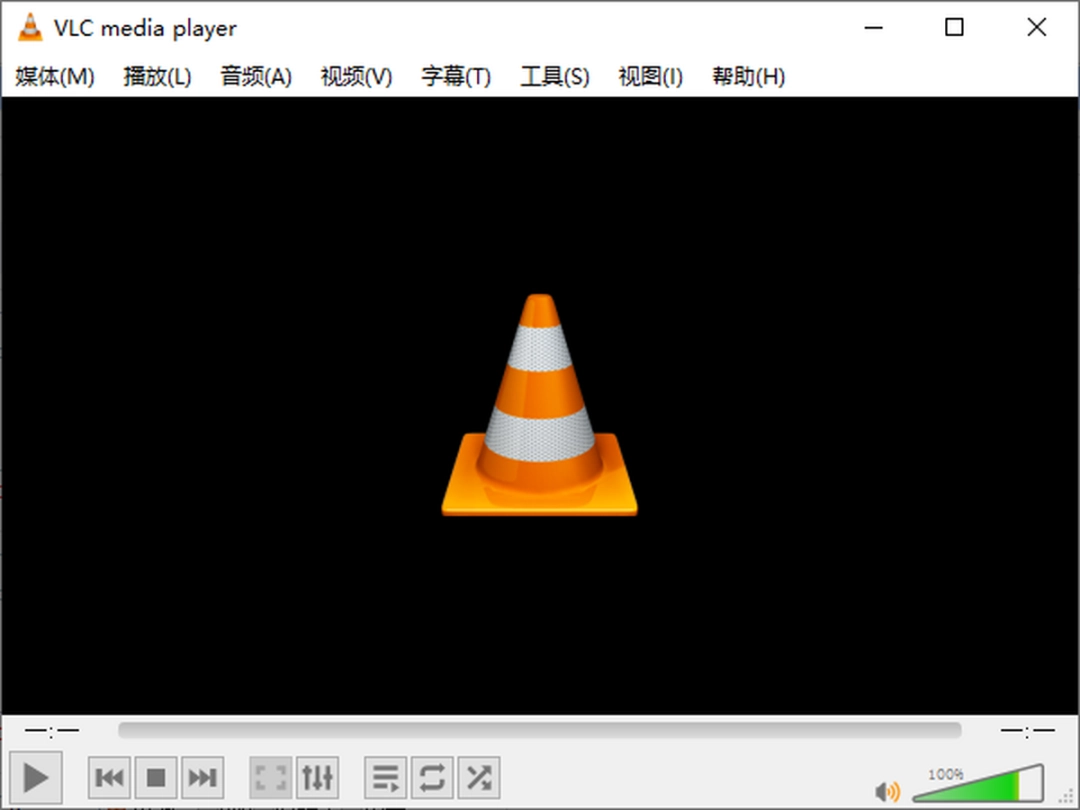This screenshot has width=1080, height=810.
Task: Open the 音频(A) menu
Action: click(x=255, y=76)
